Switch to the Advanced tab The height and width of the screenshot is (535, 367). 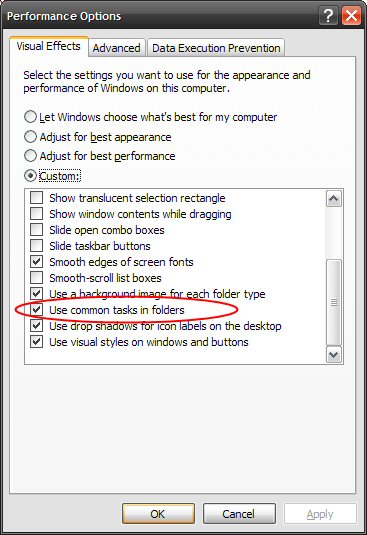117,48
